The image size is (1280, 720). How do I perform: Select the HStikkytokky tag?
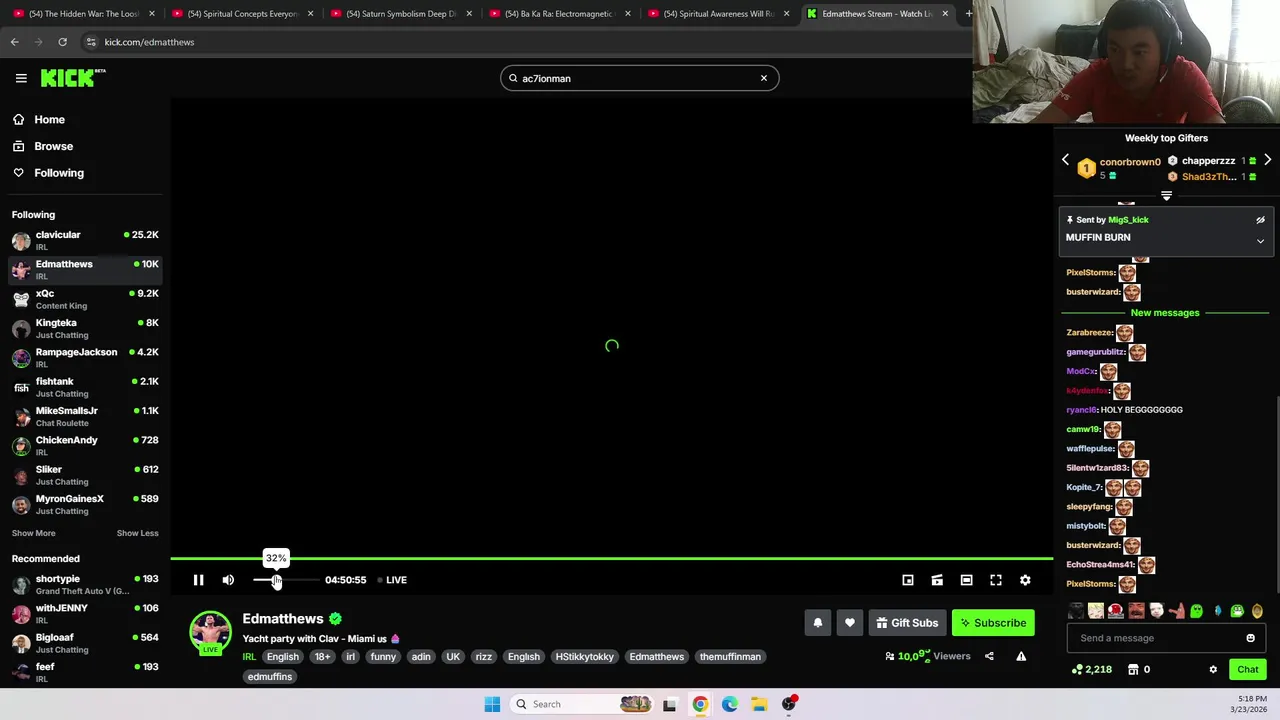585,657
